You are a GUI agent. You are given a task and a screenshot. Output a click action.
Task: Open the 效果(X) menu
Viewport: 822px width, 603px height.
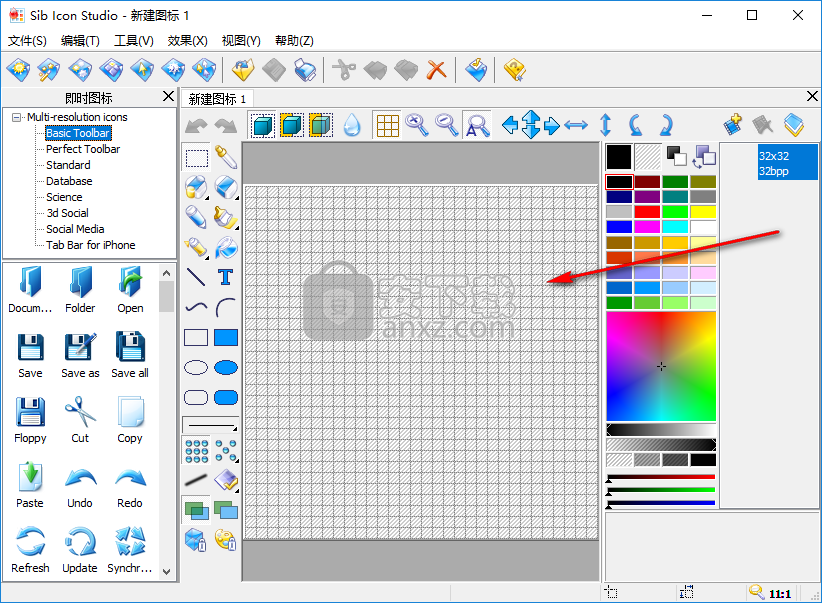coord(187,41)
